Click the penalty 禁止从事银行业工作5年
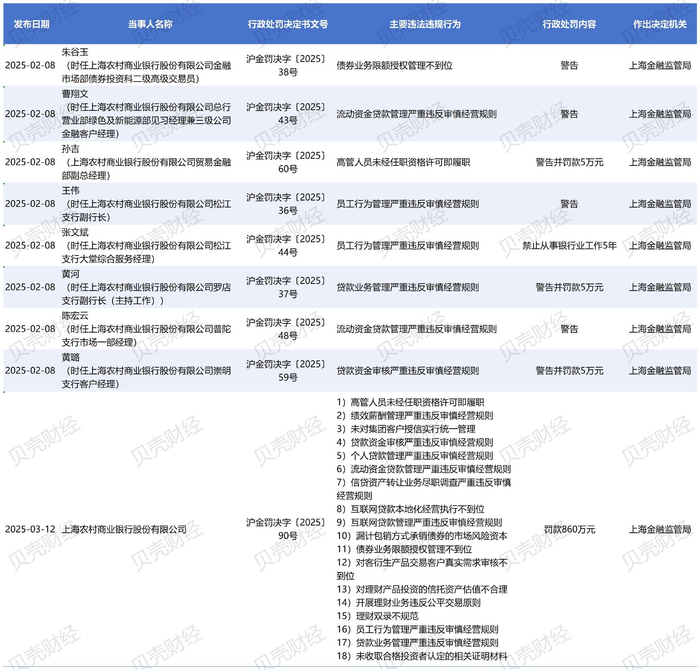This screenshot has height=670, width=700. click(x=569, y=246)
